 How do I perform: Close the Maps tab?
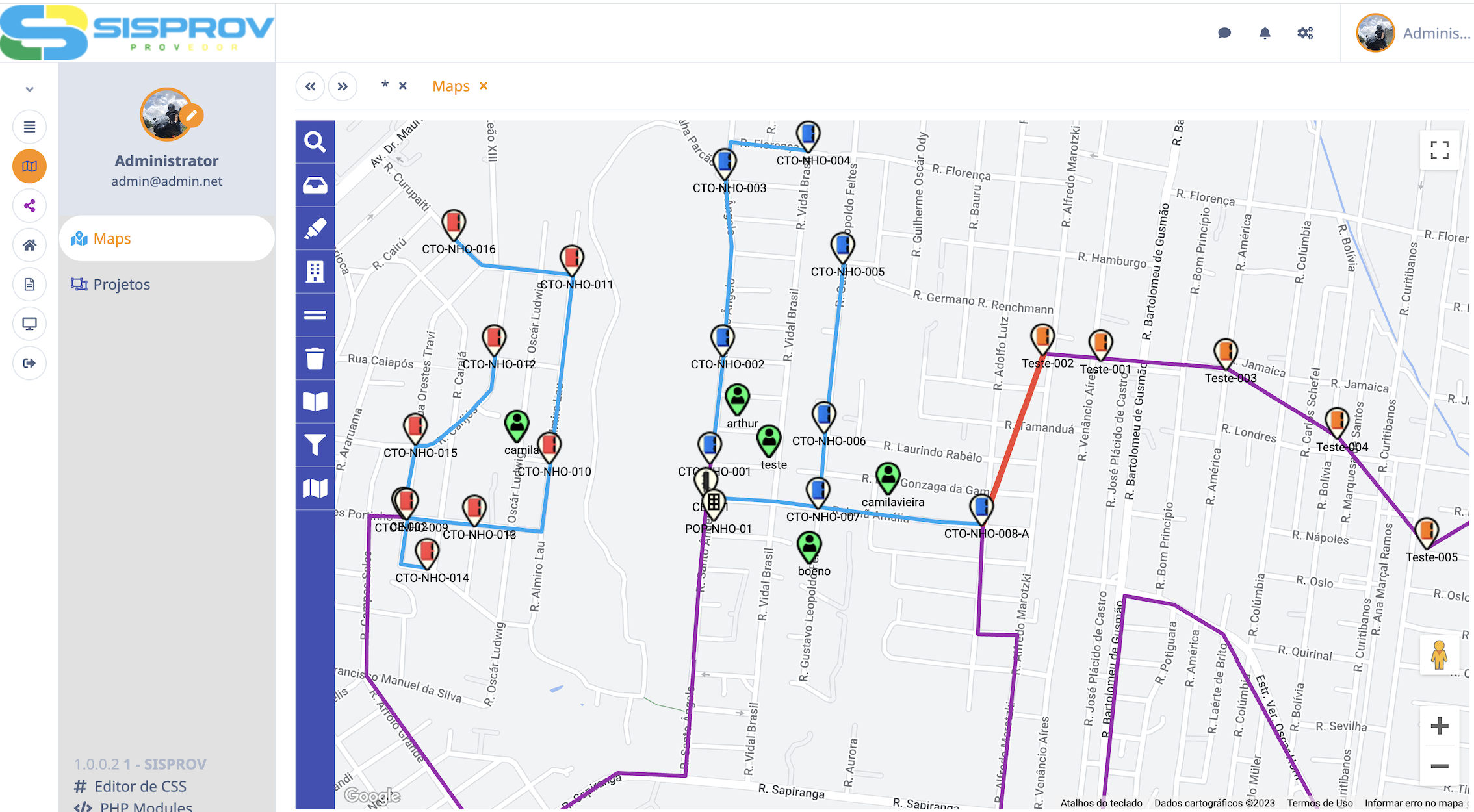click(x=484, y=86)
